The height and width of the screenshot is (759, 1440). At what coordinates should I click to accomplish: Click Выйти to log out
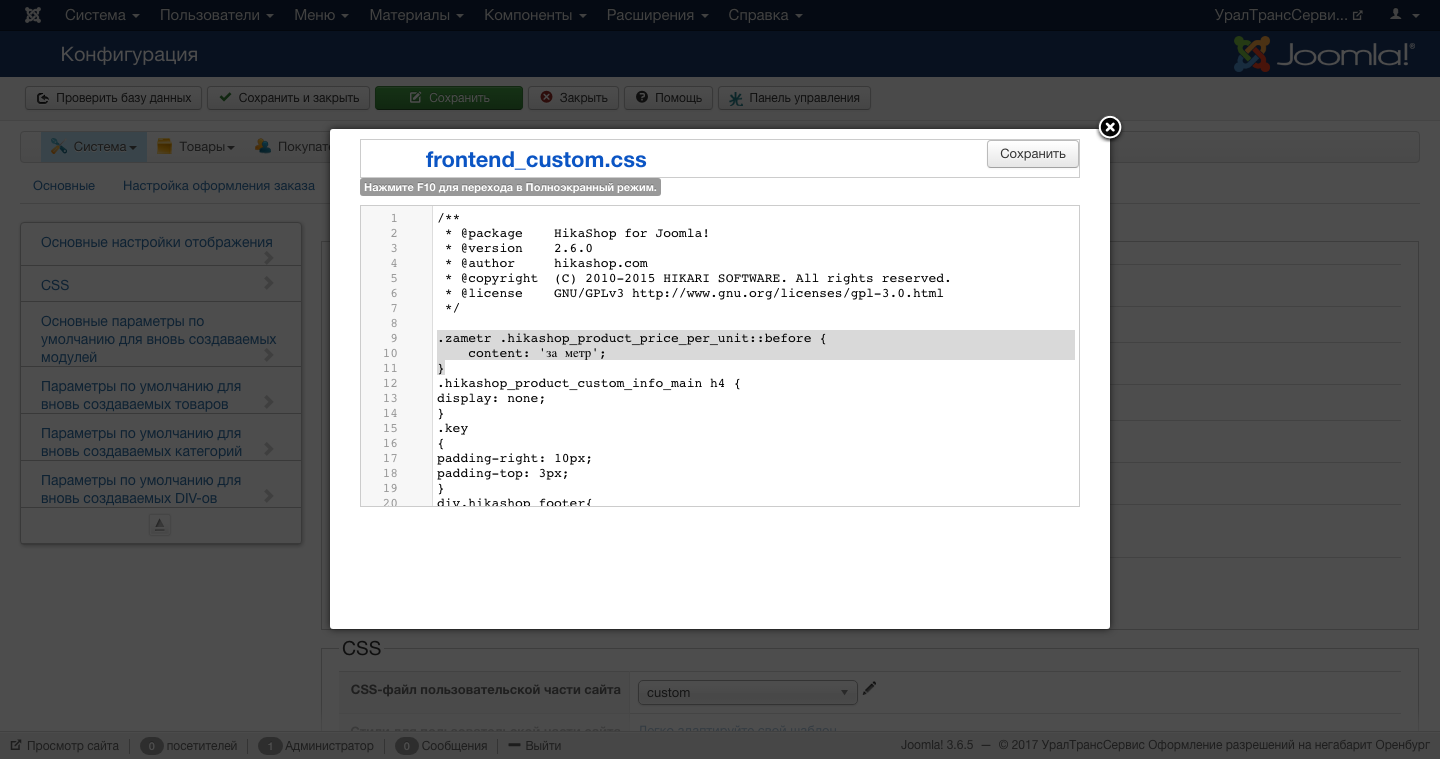[535, 746]
